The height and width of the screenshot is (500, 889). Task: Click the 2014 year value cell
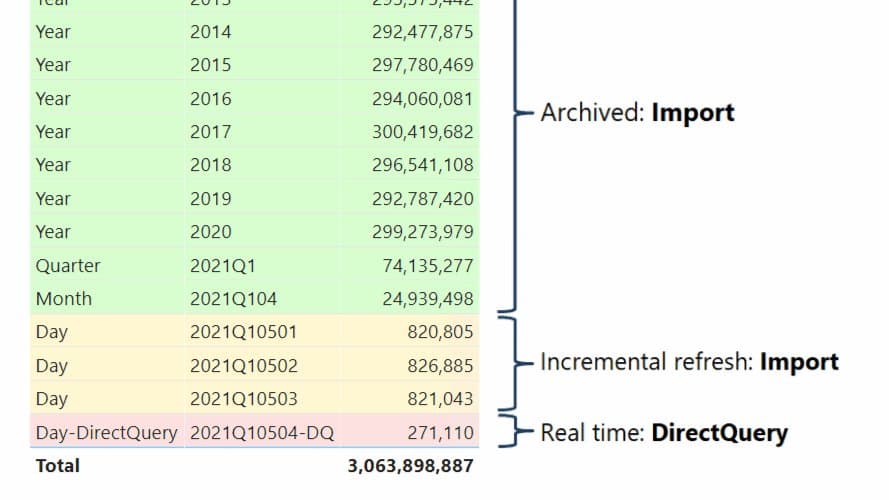click(210, 32)
